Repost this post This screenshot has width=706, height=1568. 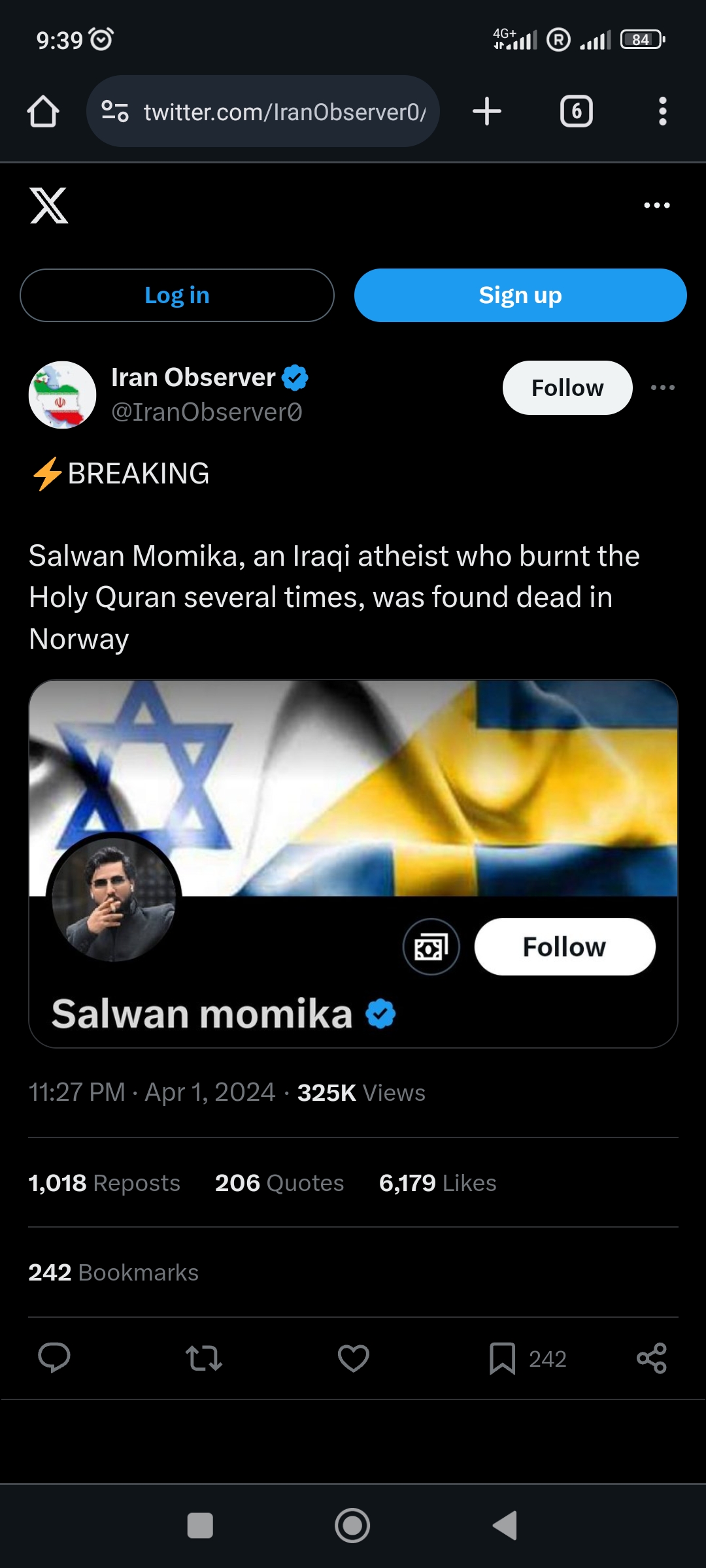(x=204, y=1358)
